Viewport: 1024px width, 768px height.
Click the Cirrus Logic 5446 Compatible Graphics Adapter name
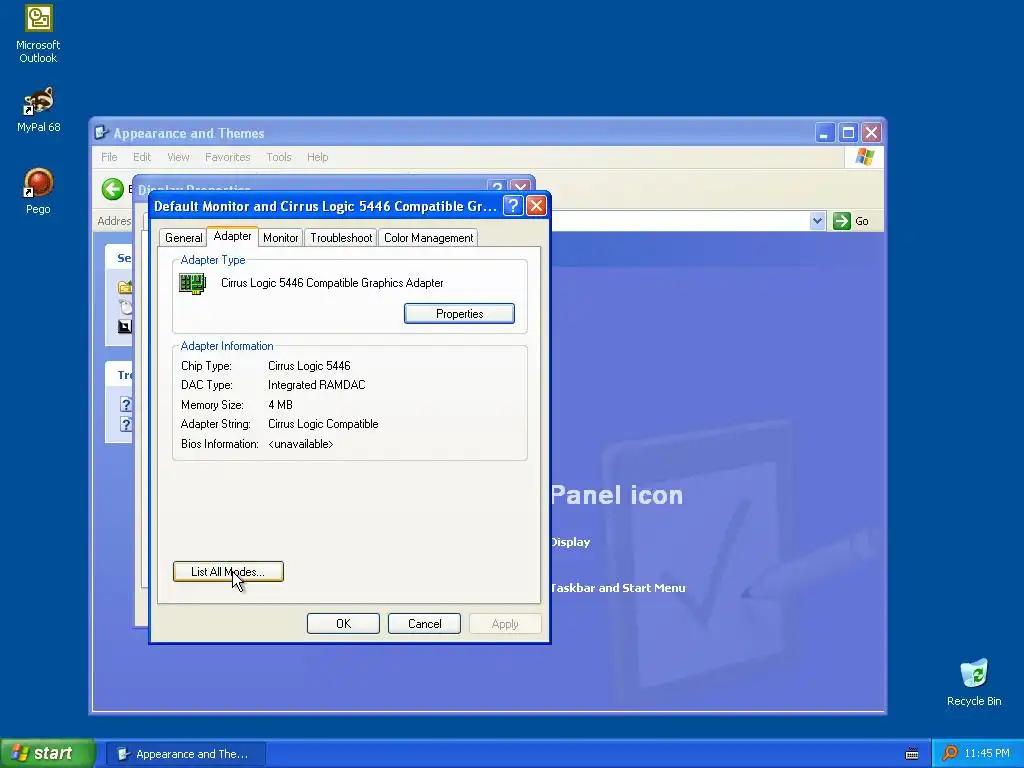tap(332, 283)
